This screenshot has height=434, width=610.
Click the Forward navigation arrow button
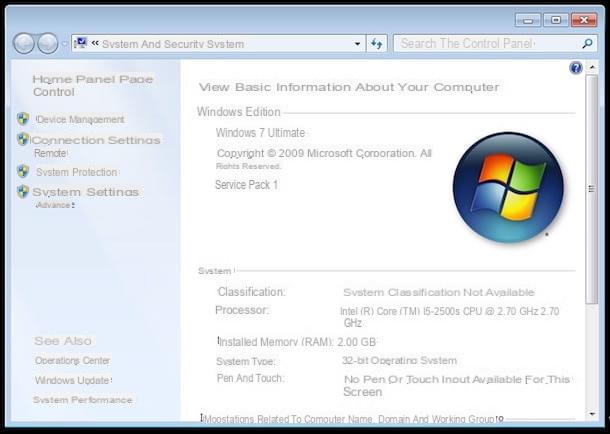(x=48, y=43)
